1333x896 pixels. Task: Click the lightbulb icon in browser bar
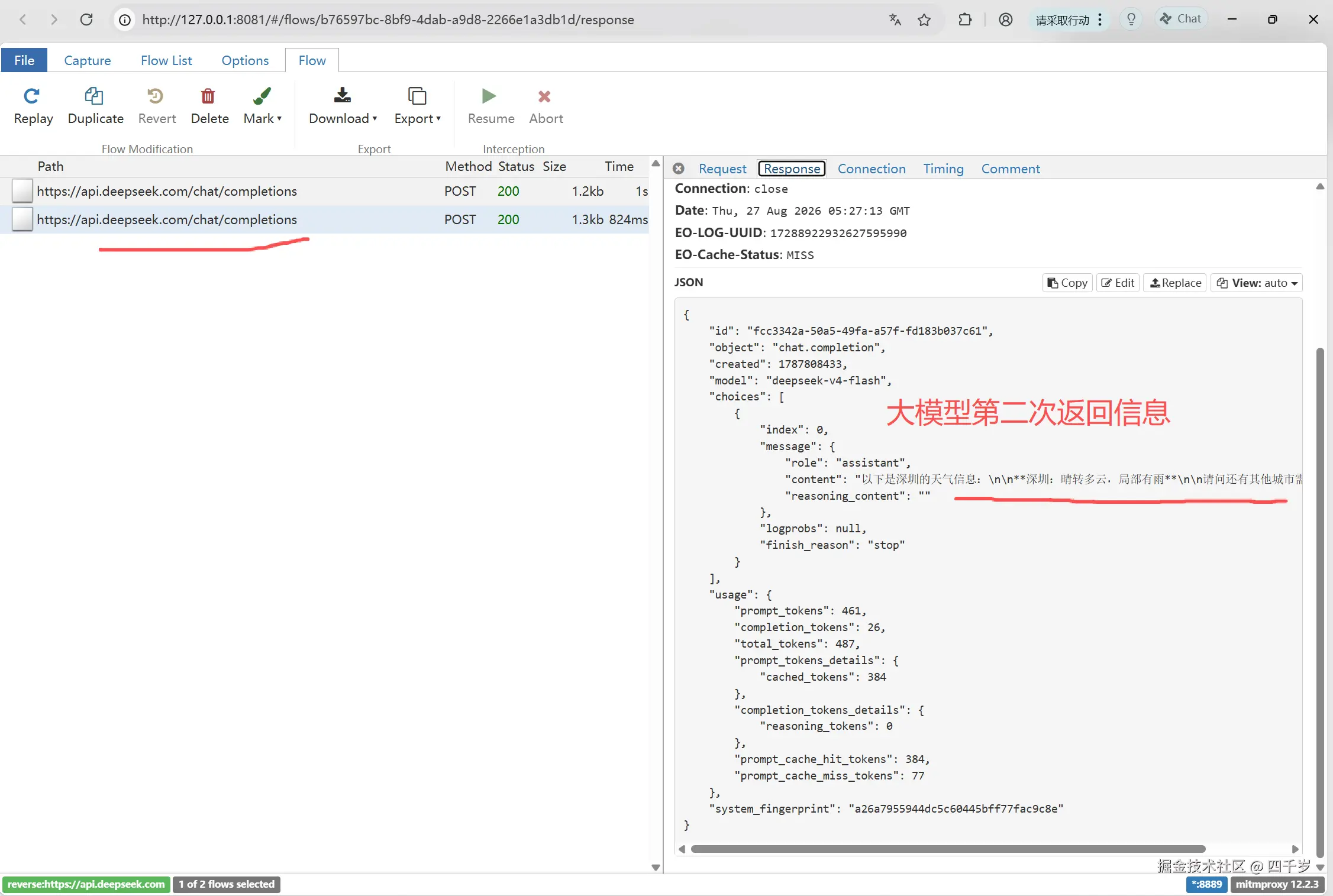(1131, 20)
